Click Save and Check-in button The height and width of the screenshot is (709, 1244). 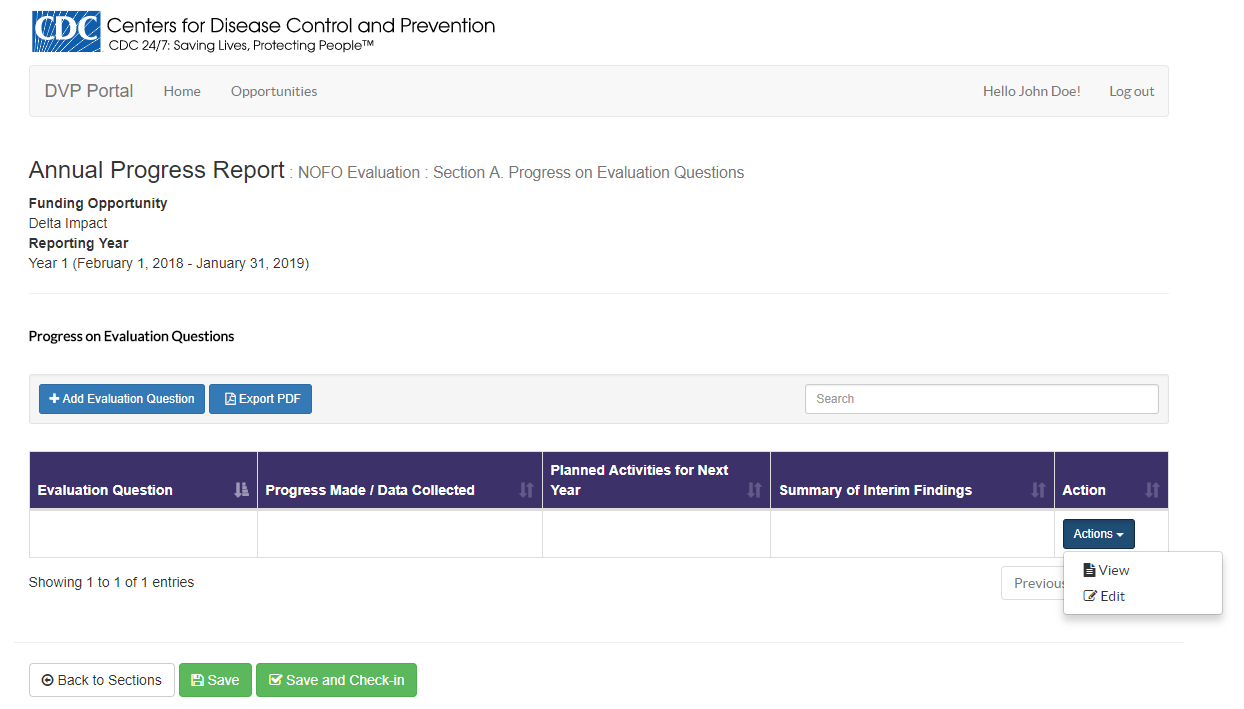(336, 680)
